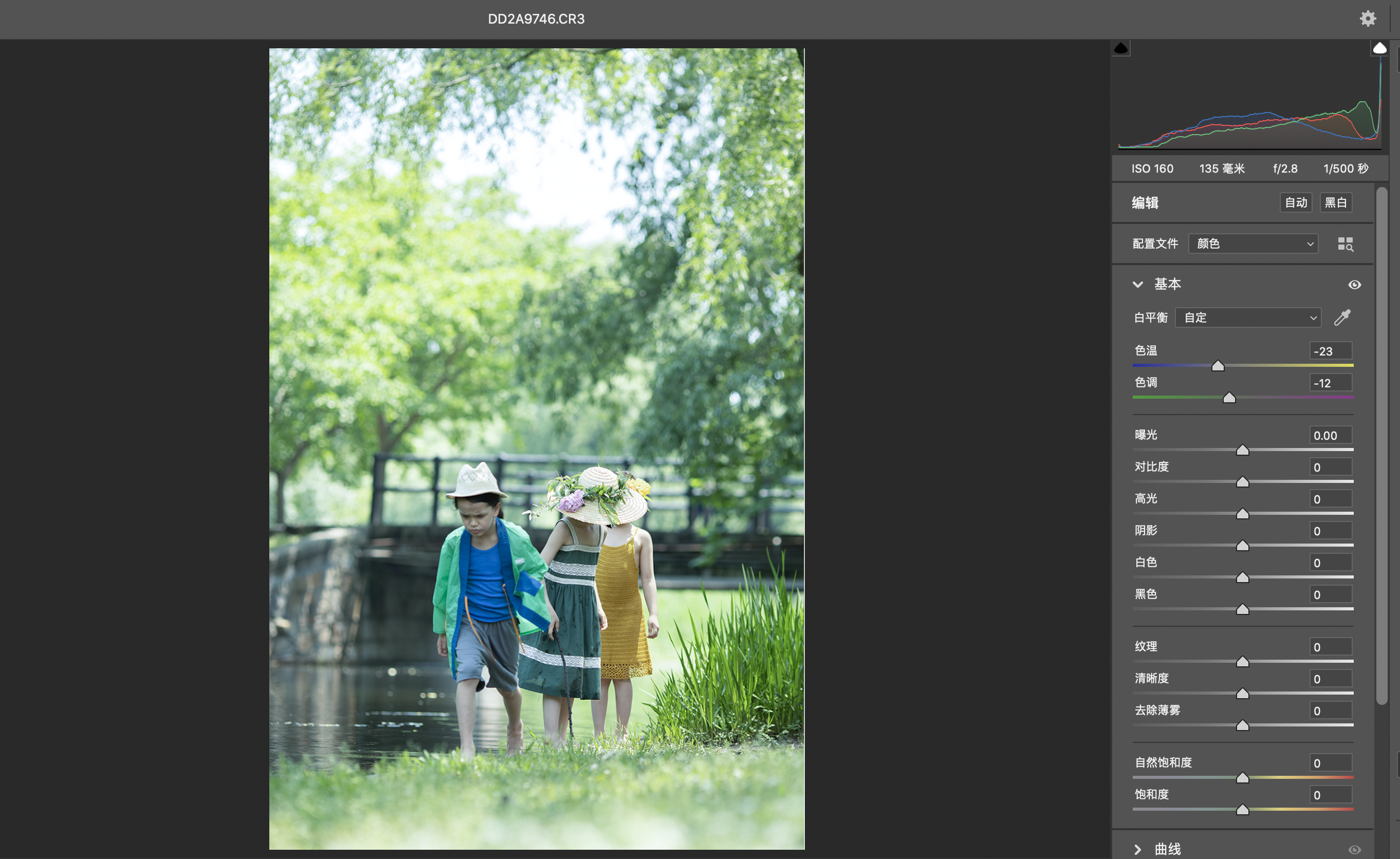The height and width of the screenshot is (859, 1400).
Task: Click the 色温 temperature slider handle
Action: click(1218, 366)
